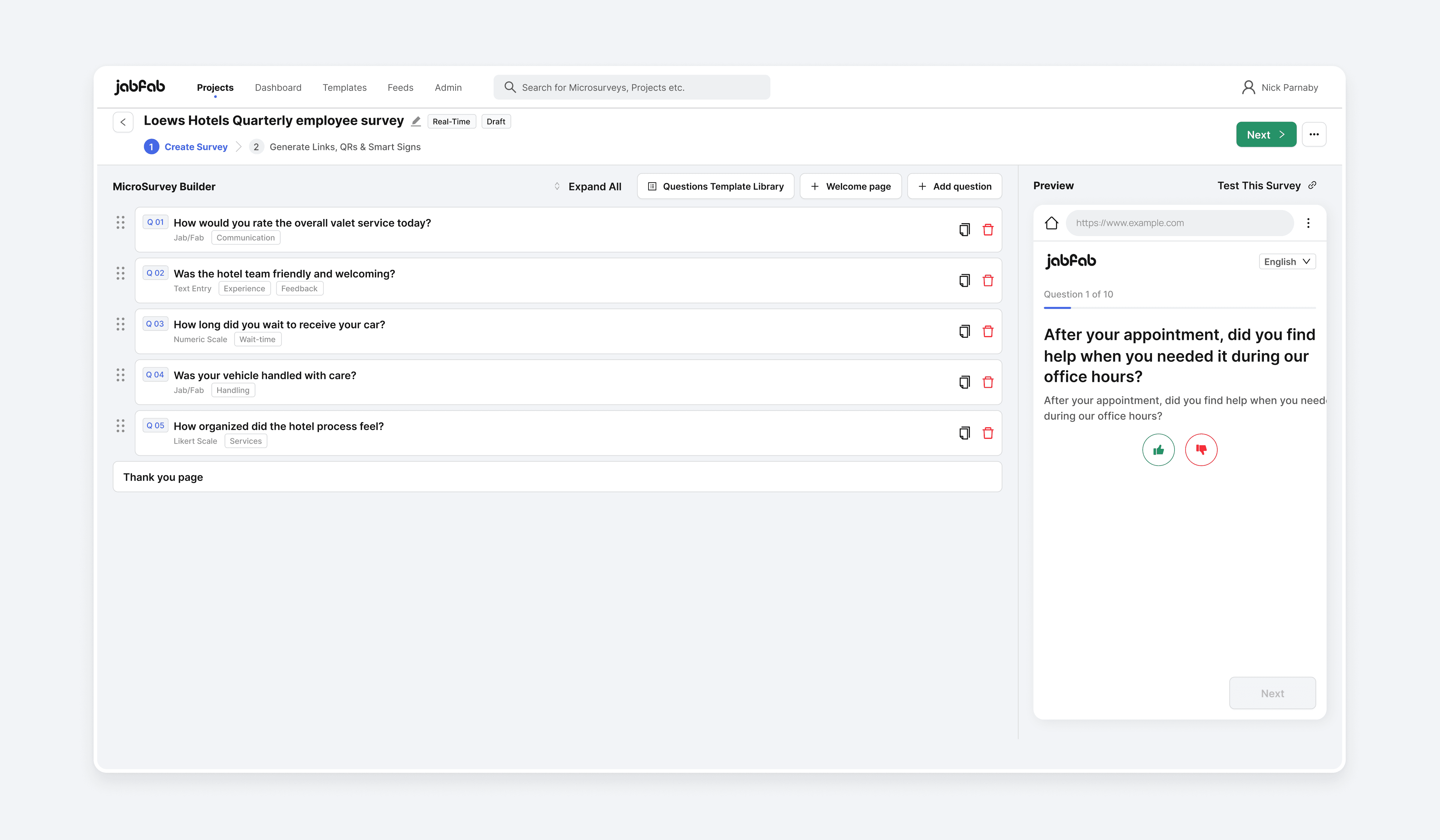1440x840 pixels.
Task: Delete question Q 03 with trash icon
Action: pos(987,331)
